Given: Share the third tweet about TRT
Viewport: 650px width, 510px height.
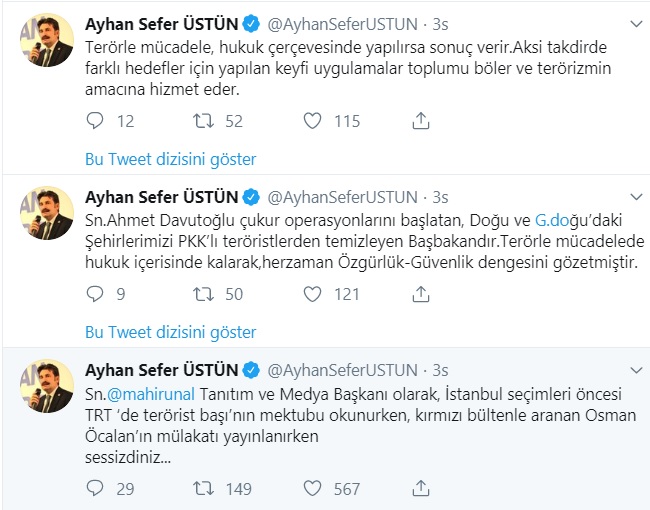Looking at the screenshot, I should (421, 488).
